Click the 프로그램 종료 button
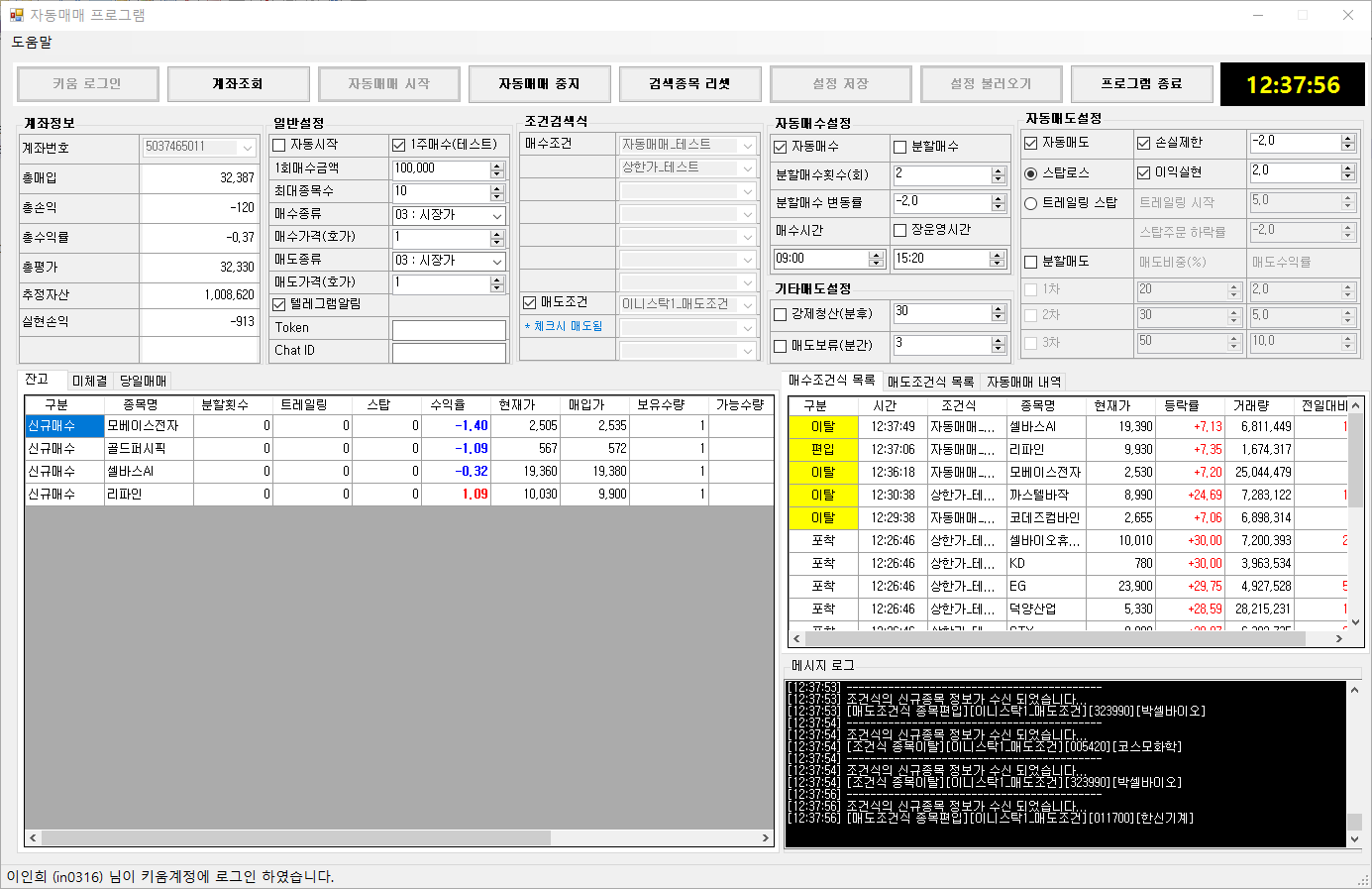 pyautogui.click(x=1141, y=84)
